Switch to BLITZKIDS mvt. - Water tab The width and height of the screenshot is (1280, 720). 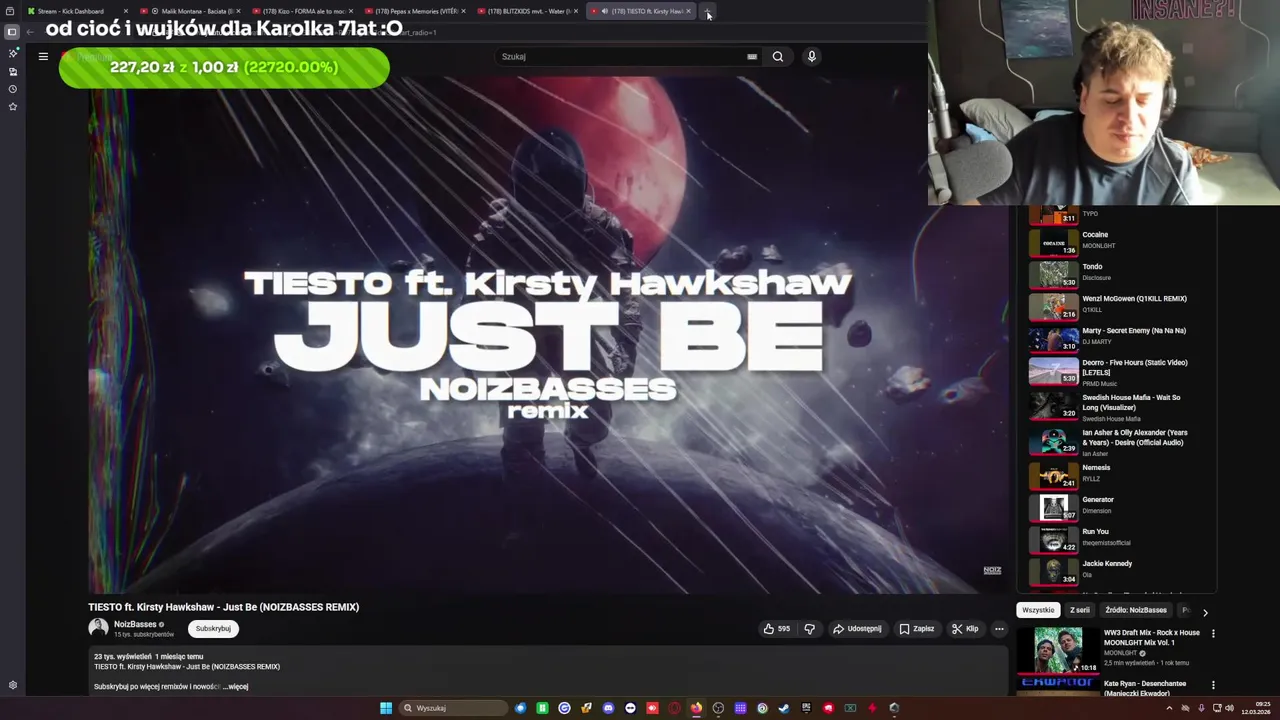coord(526,11)
